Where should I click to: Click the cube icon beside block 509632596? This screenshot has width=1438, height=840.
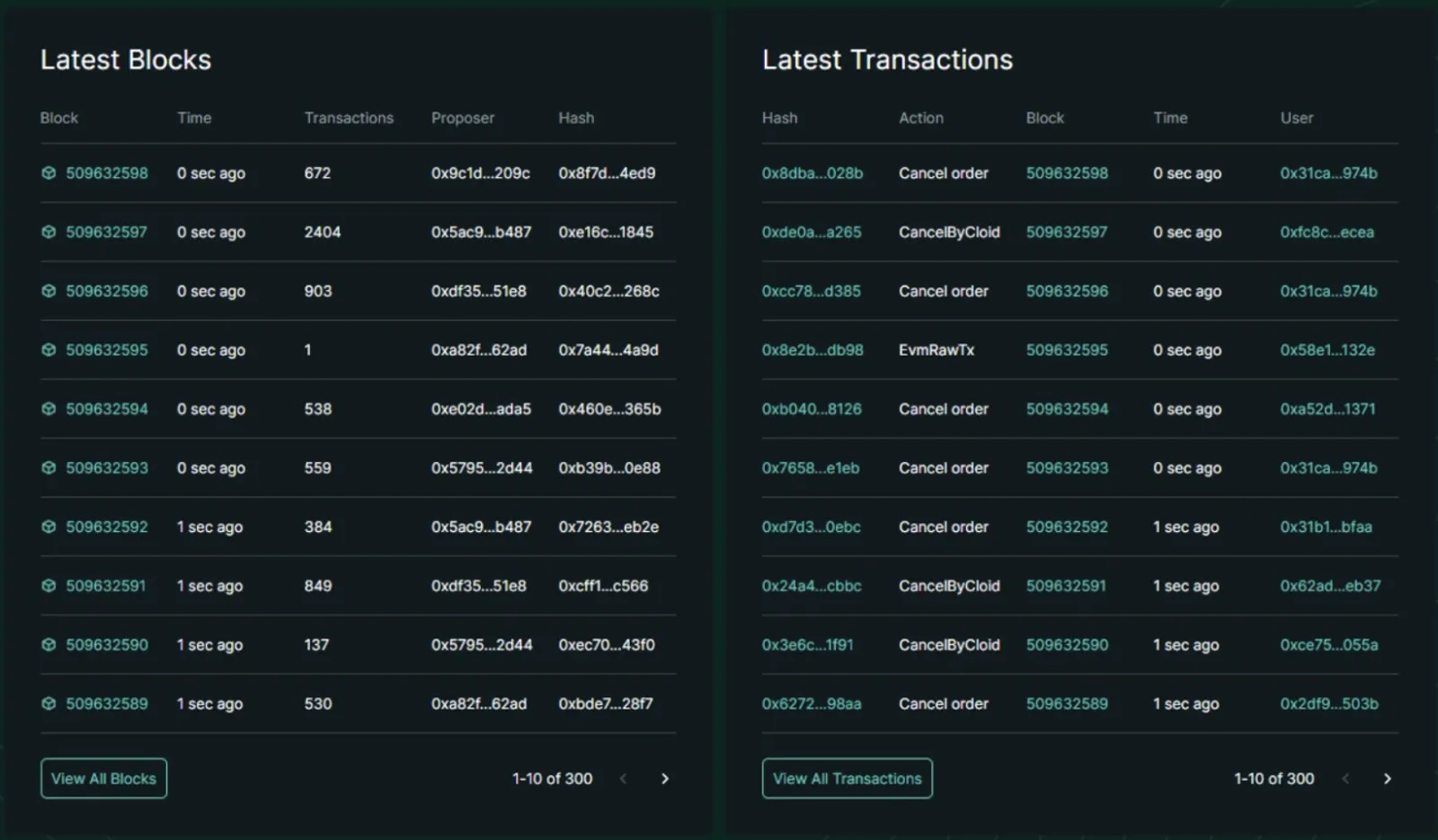tap(49, 291)
